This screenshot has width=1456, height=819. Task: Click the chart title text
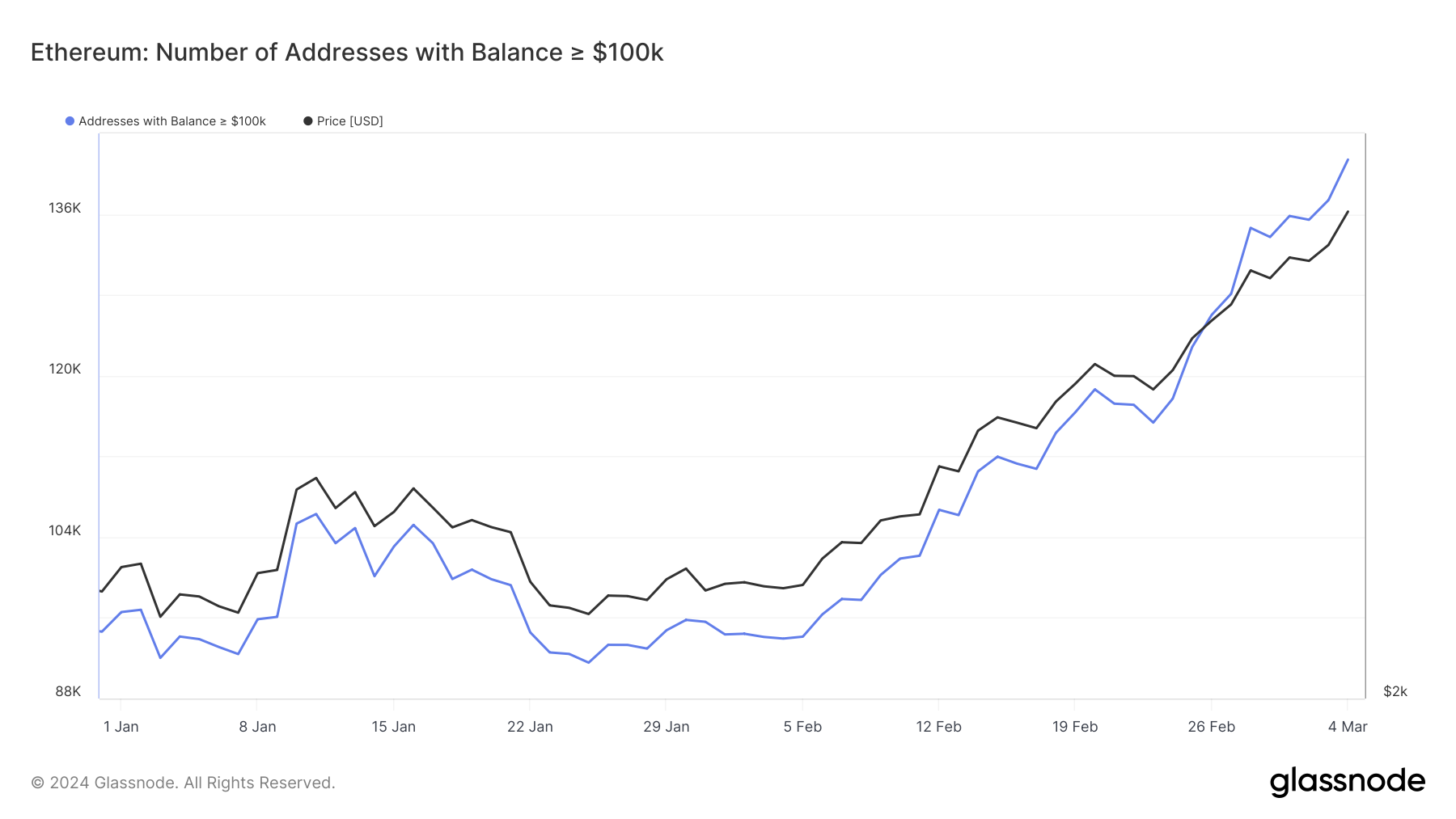click(347, 53)
